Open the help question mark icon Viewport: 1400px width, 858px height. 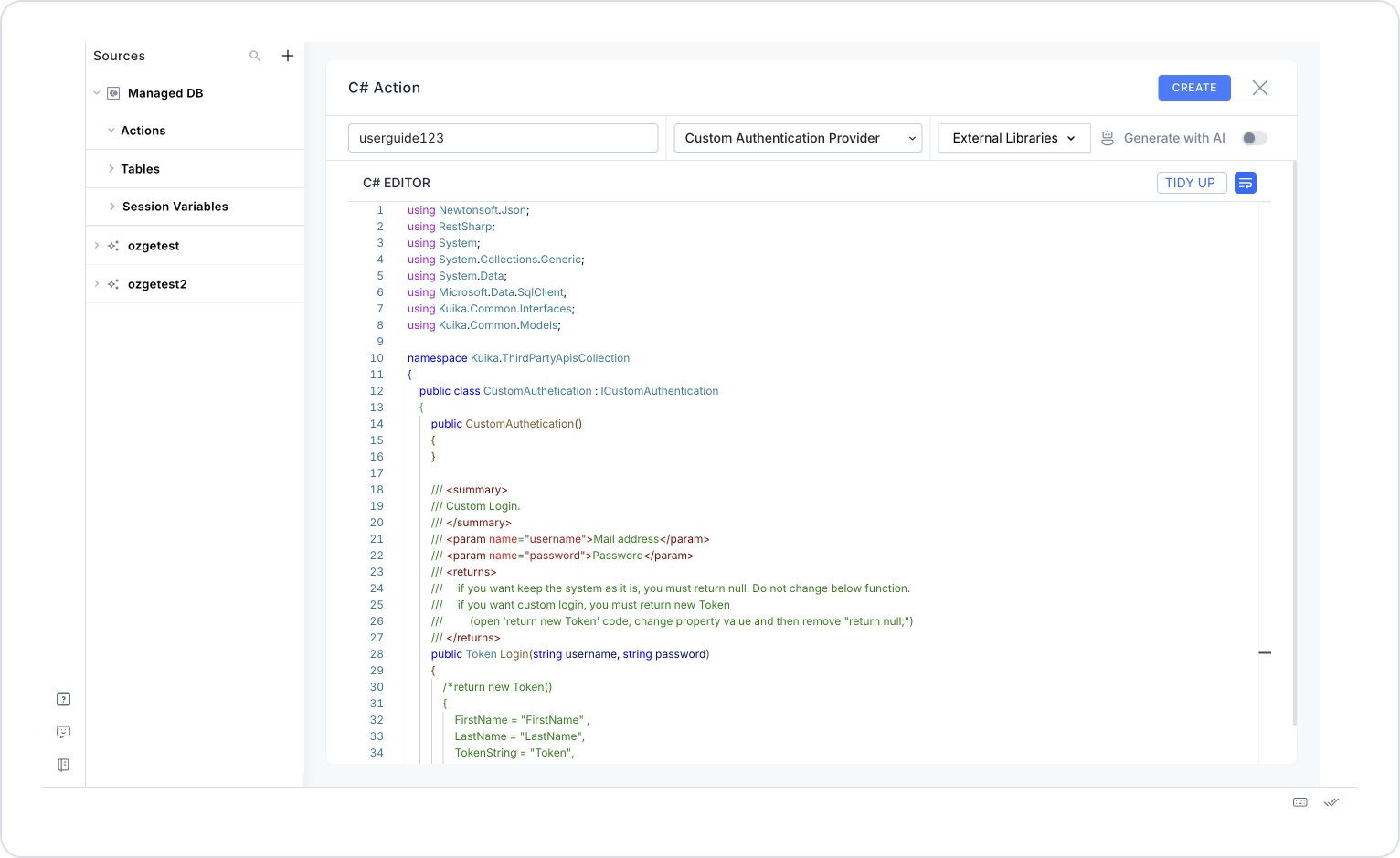click(x=63, y=699)
